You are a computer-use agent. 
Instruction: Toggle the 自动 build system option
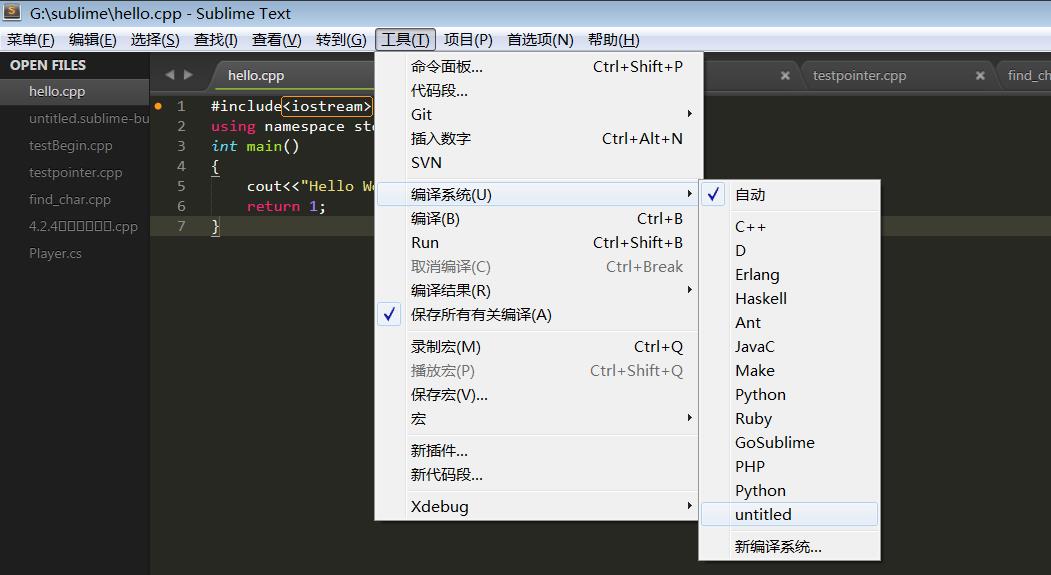(x=789, y=195)
